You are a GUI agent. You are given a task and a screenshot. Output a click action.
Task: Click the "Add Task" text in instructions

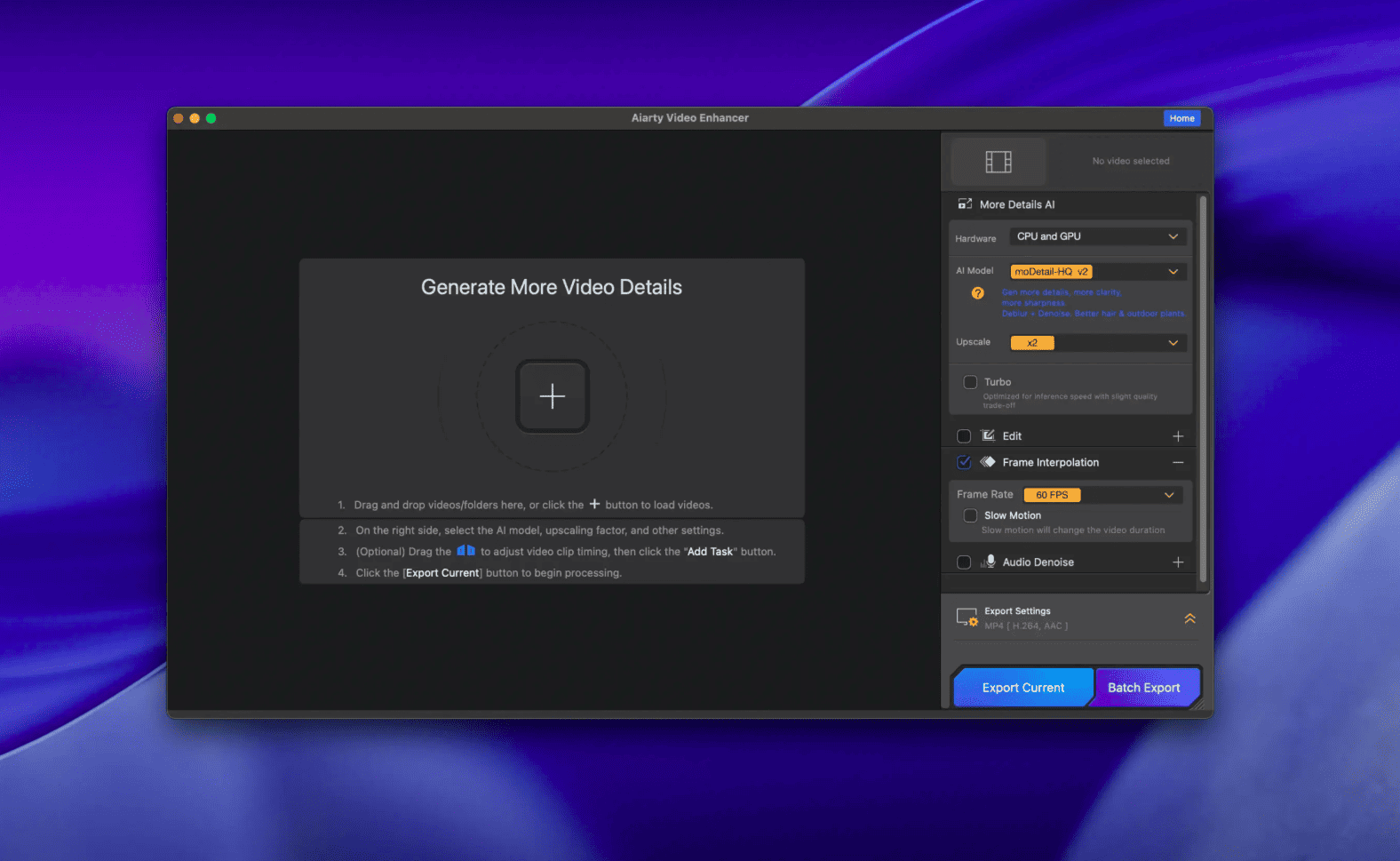click(x=711, y=552)
